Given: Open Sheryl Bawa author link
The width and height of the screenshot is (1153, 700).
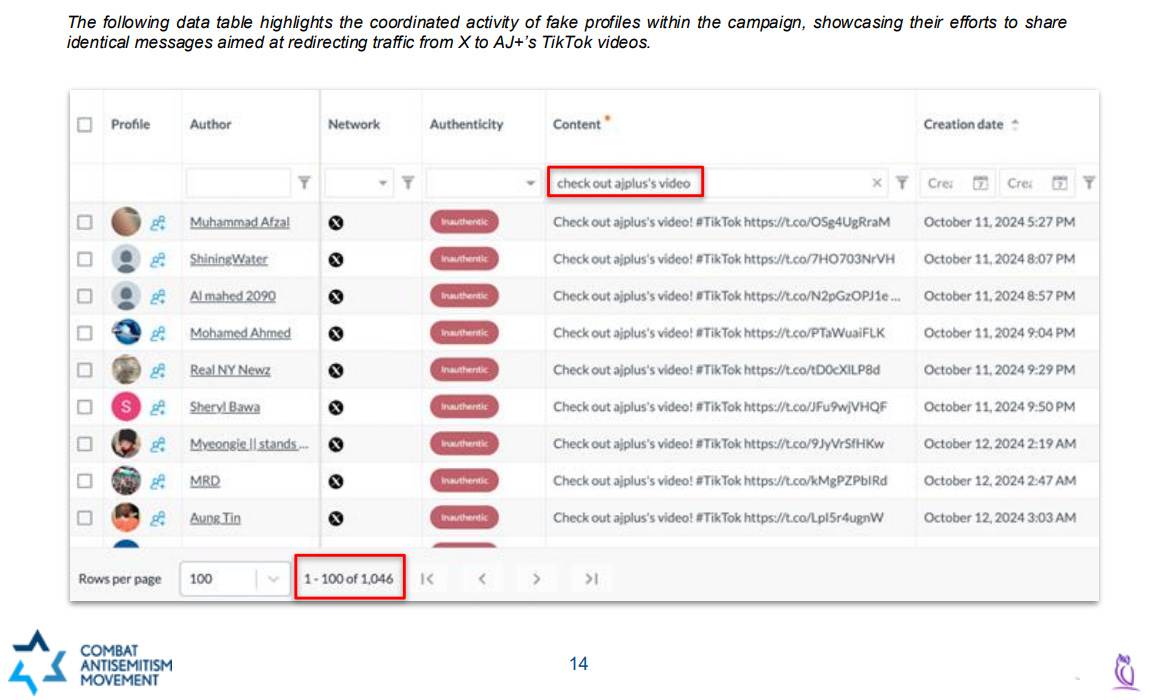Looking at the screenshot, I should tap(224, 407).
